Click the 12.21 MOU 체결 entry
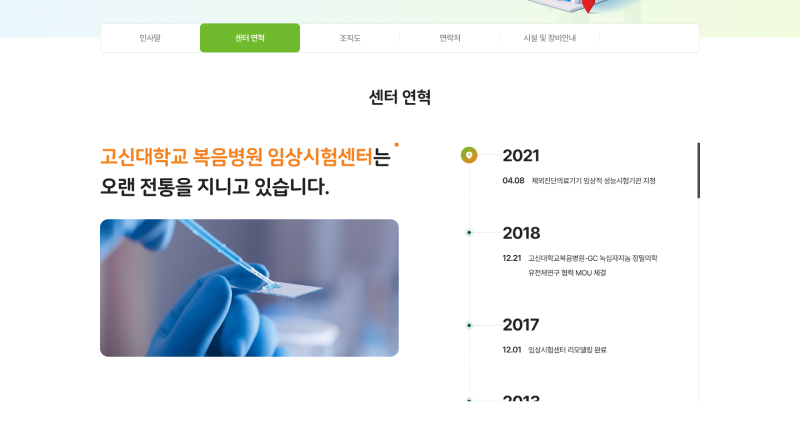The height and width of the screenshot is (448, 800). click(x=580, y=265)
